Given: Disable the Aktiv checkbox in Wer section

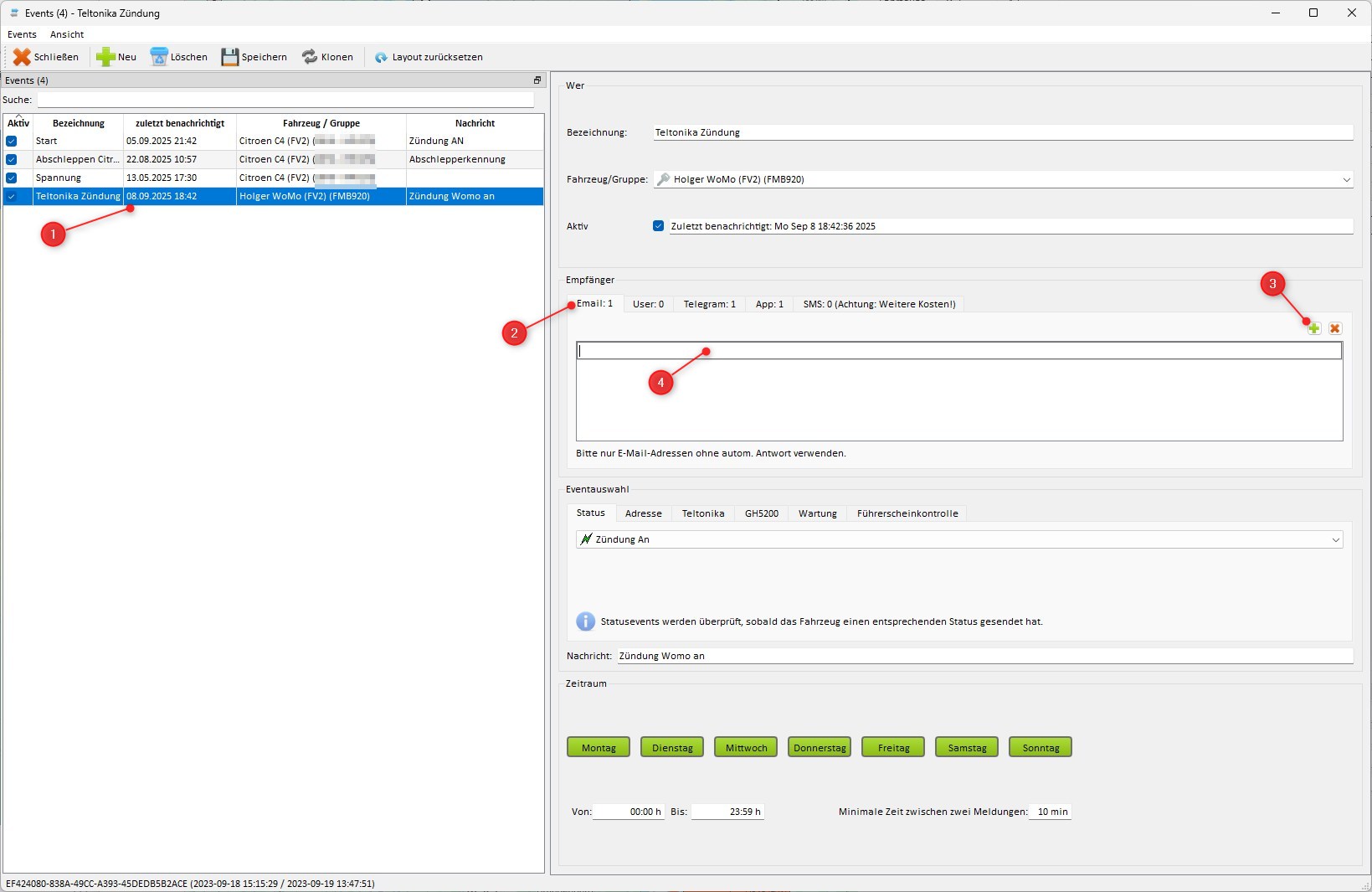Looking at the screenshot, I should (659, 226).
